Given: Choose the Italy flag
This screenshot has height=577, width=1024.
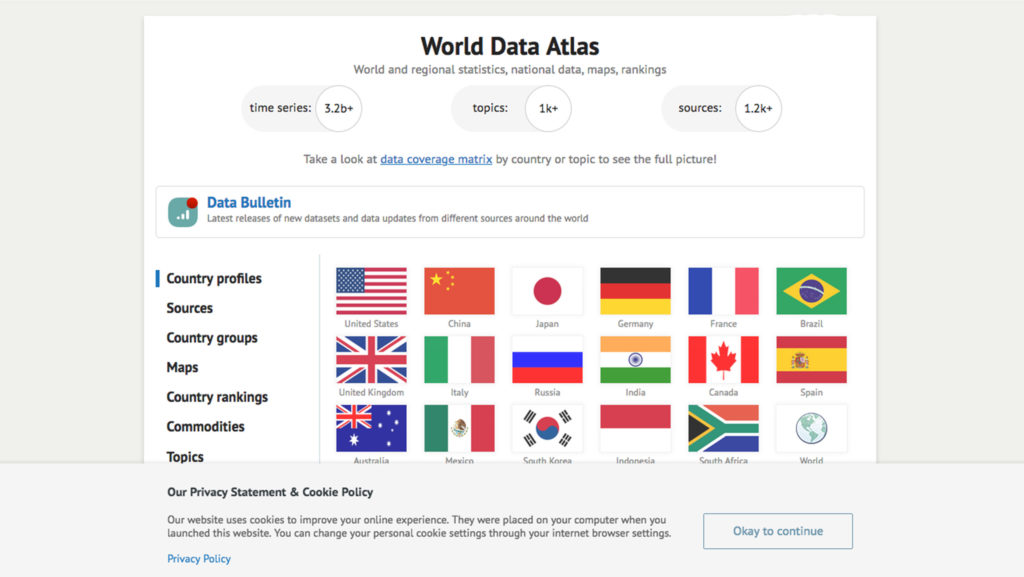Looking at the screenshot, I should pyautogui.click(x=459, y=360).
